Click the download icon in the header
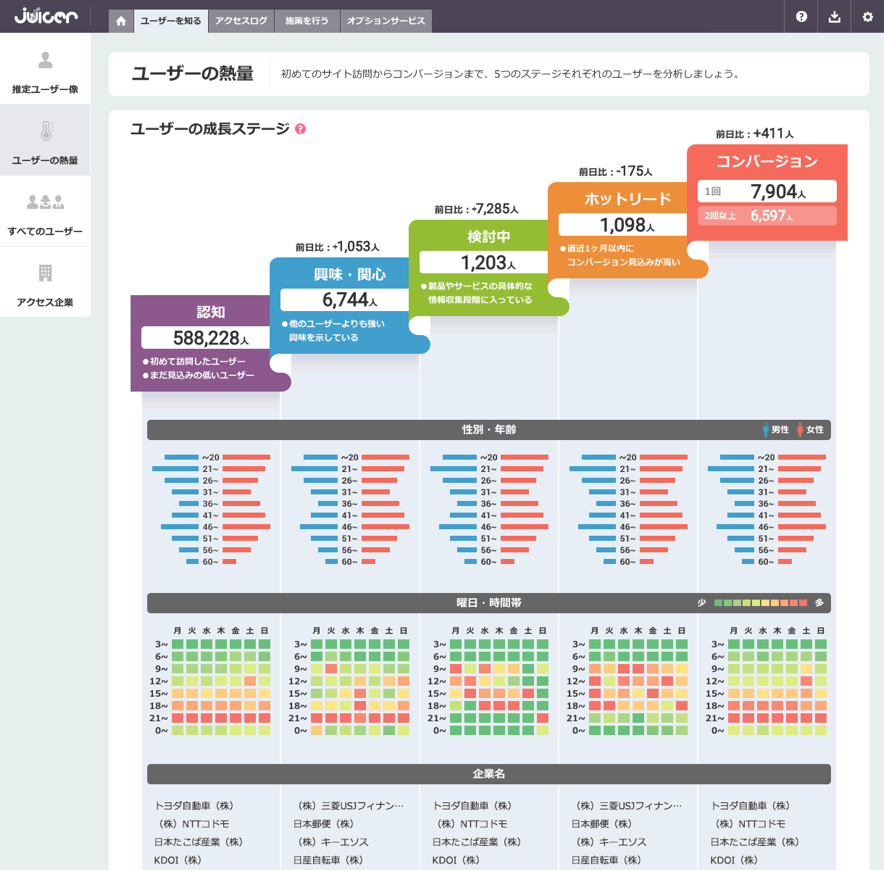 pos(834,17)
